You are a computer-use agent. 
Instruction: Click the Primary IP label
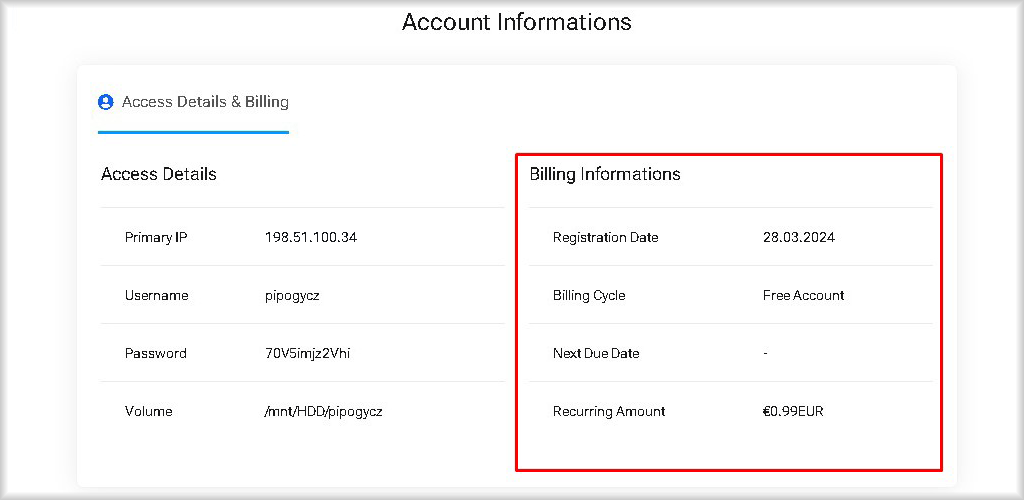156,238
